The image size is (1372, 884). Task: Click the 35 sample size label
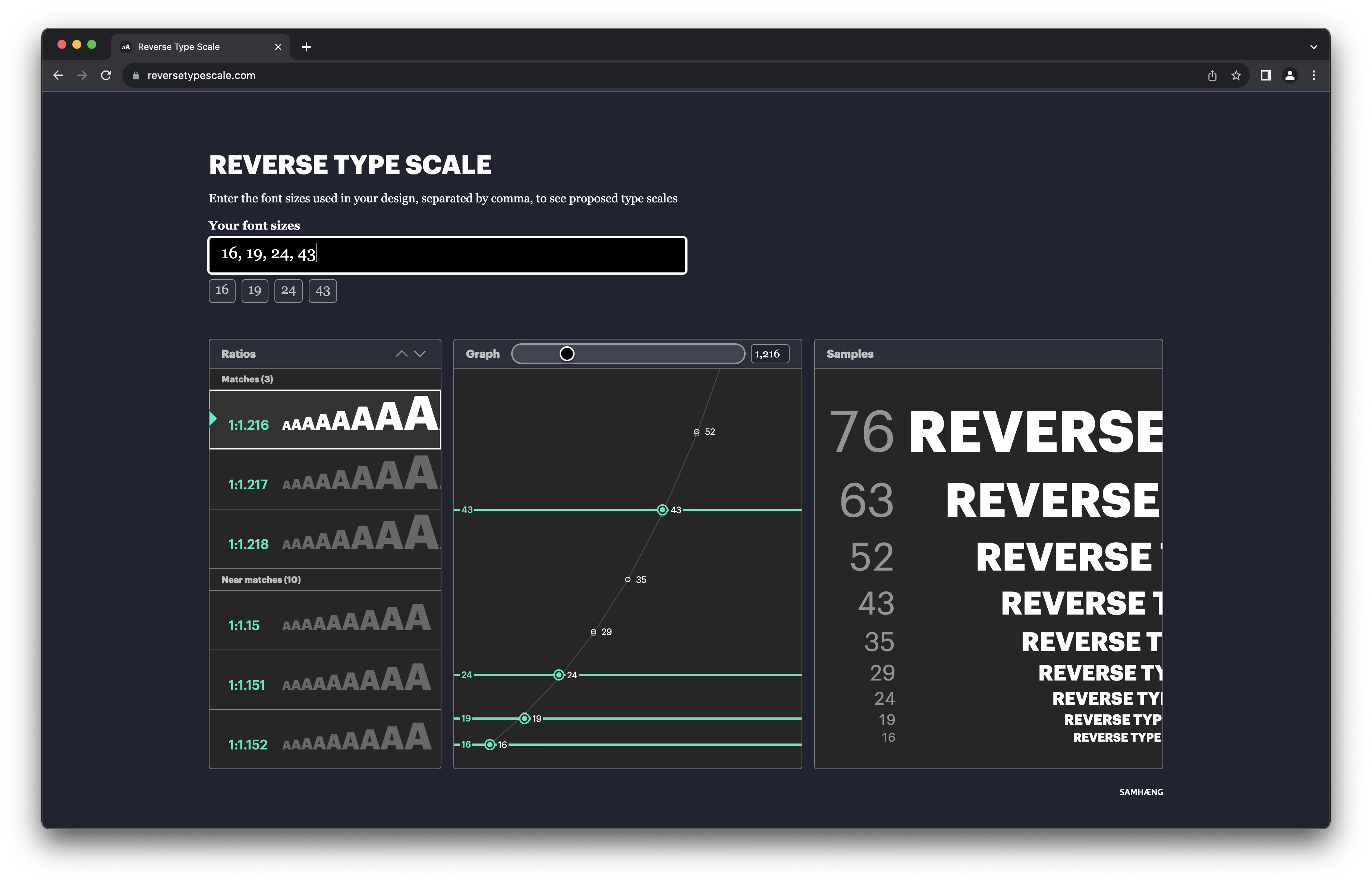tap(879, 642)
